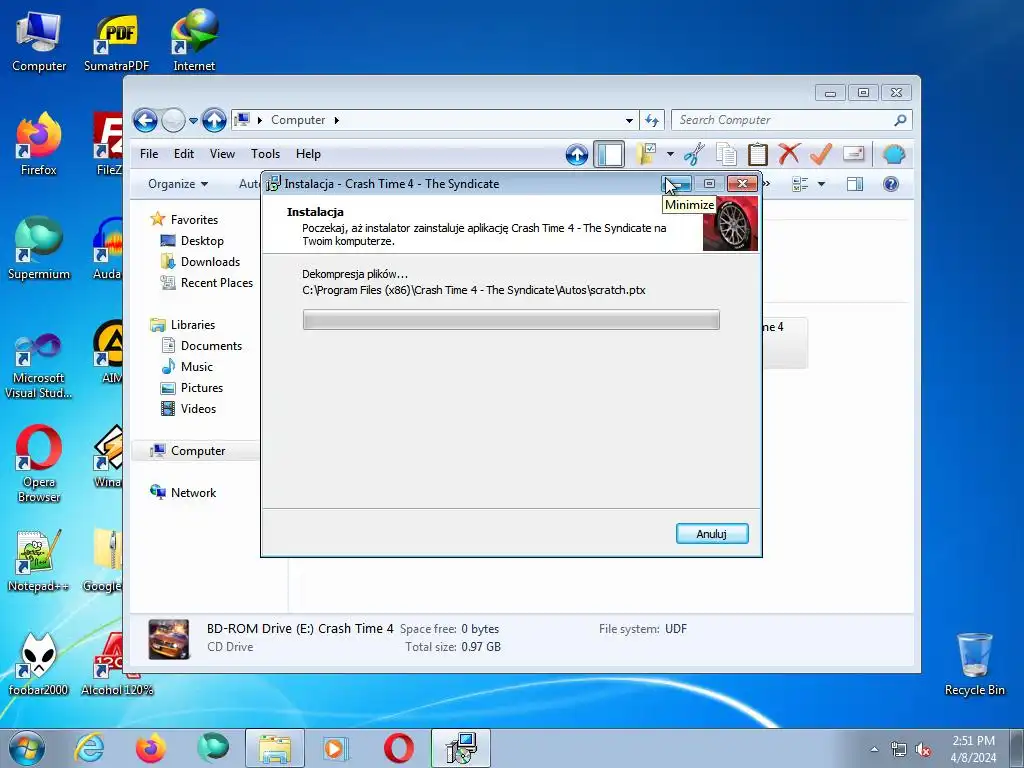Open Recent Places in navigation pane
Screen dimensions: 1024x768
click(217, 283)
